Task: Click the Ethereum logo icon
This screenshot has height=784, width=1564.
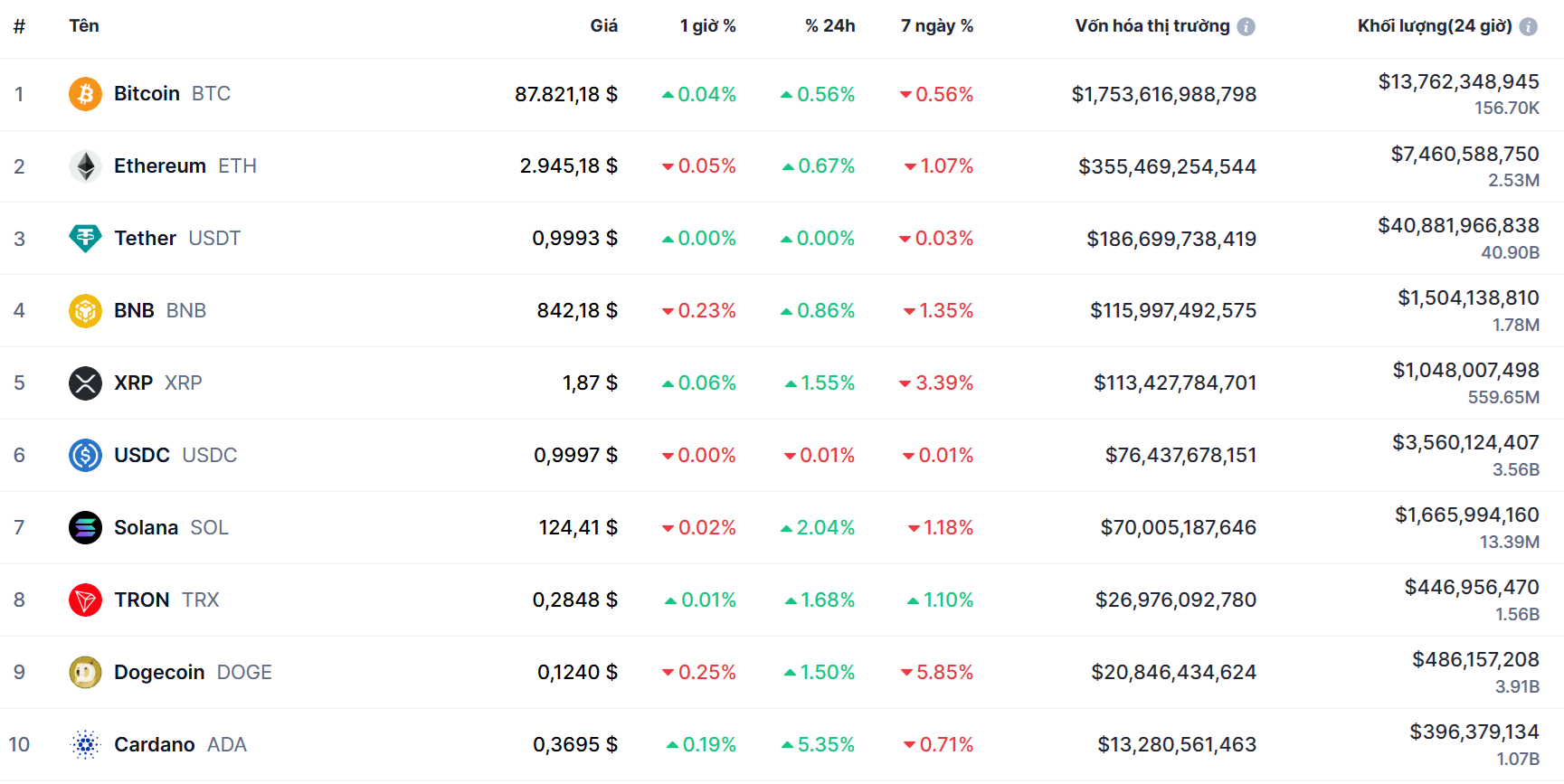Action: [x=85, y=166]
